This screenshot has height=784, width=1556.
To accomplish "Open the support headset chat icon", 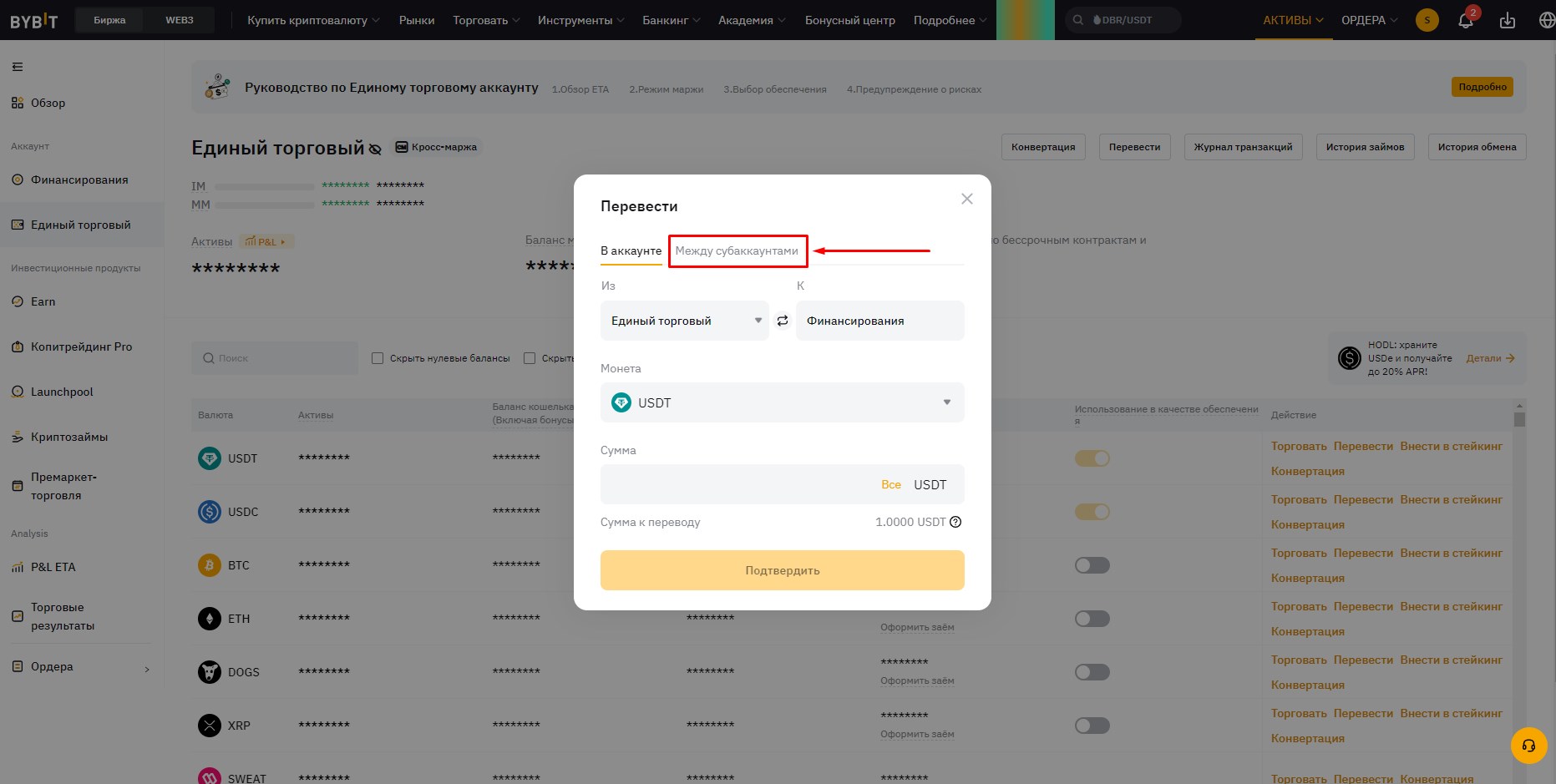I will click(1529, 746).
